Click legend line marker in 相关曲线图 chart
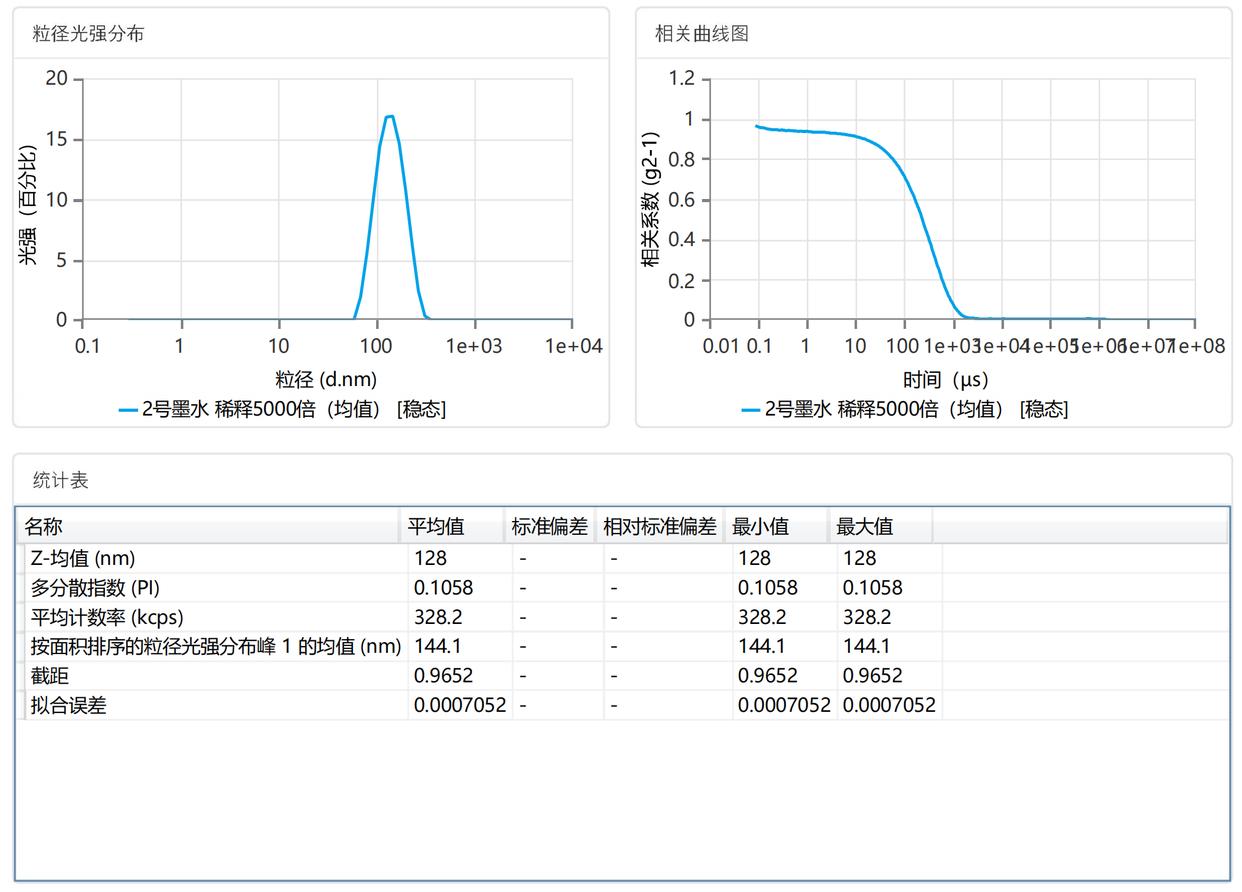1242x892 pixels. tap(751, 409)
